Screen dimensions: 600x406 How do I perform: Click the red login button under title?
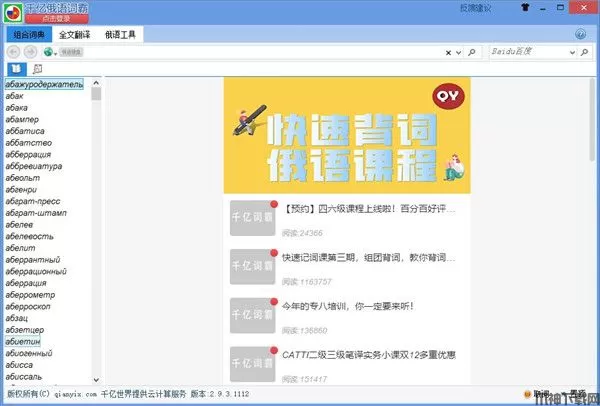[57, 18]
